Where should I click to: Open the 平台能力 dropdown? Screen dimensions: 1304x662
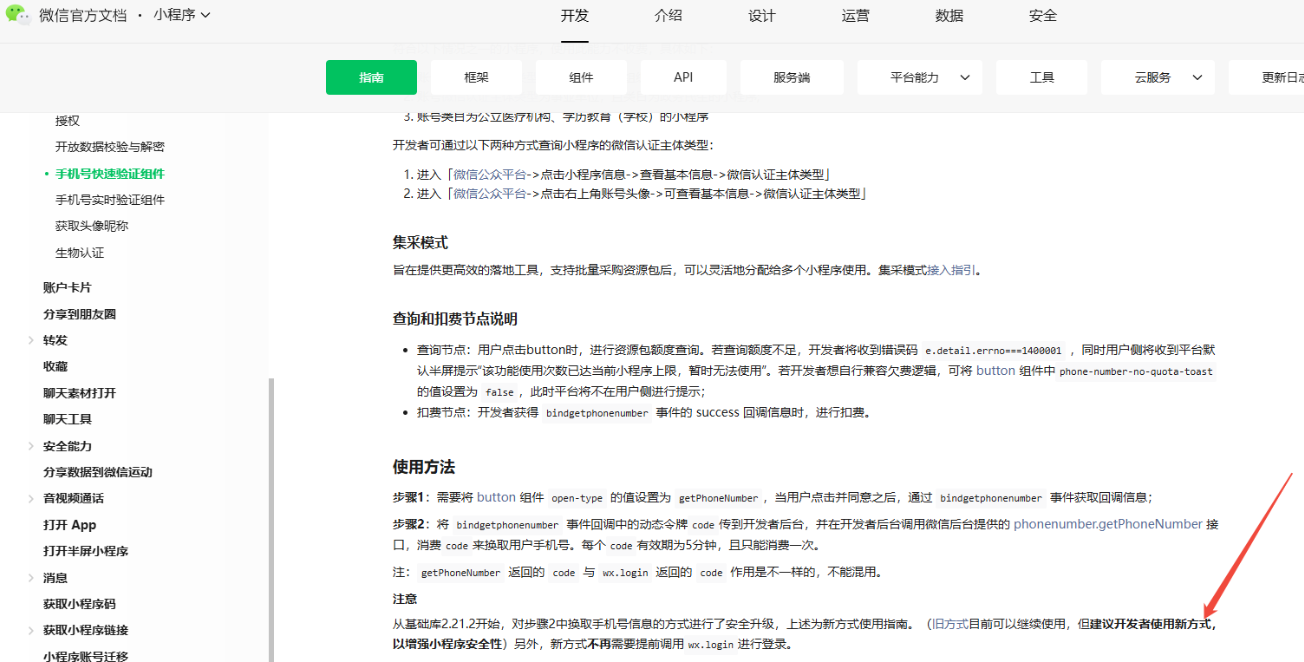click(x=920, y=77)
